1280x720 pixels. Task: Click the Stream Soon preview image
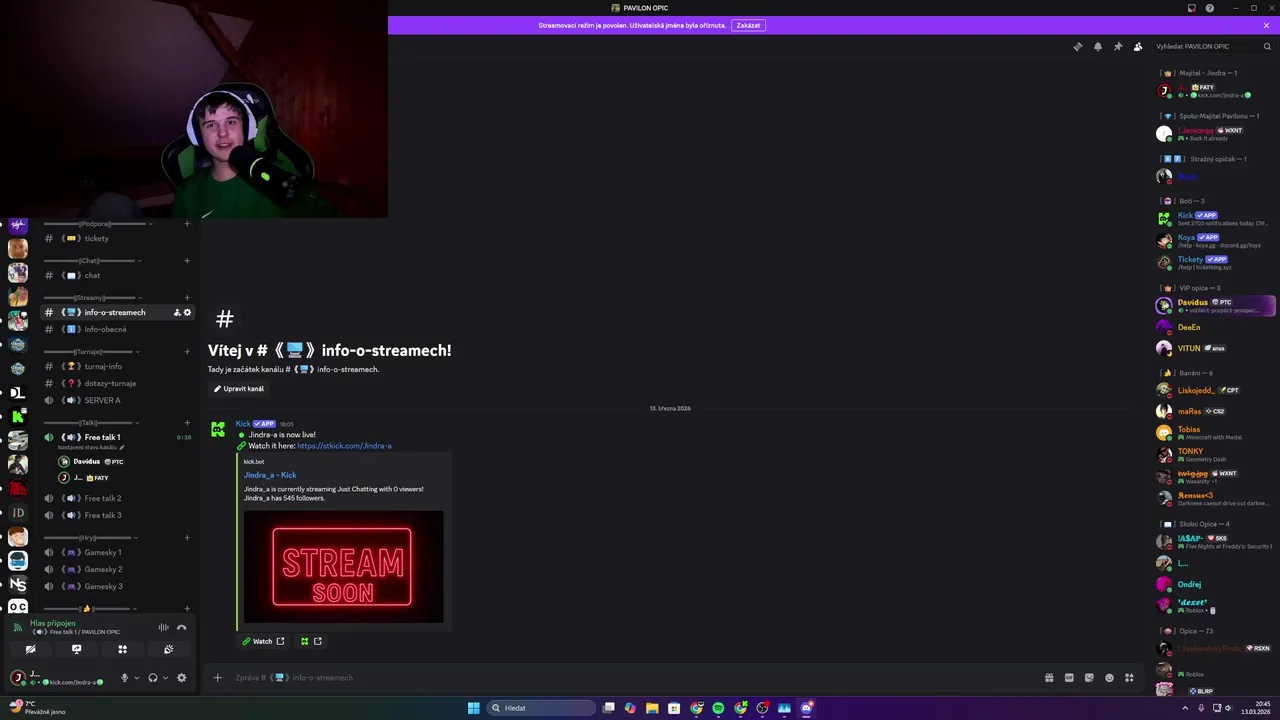pyautogui.click(x=343, y=567)
